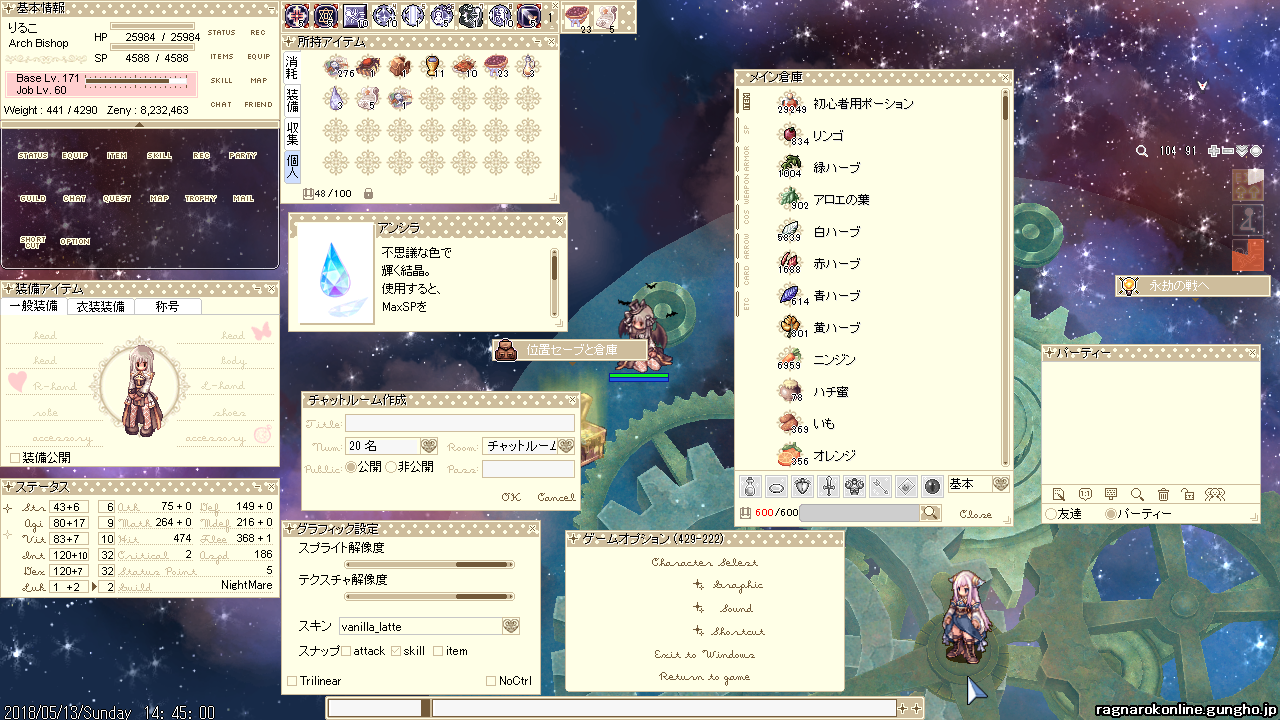Image resolution: width=1280 pixels, height=720 pixels.
Task: Enable the NoCtrl checkbox
Action: coord(491,681)
